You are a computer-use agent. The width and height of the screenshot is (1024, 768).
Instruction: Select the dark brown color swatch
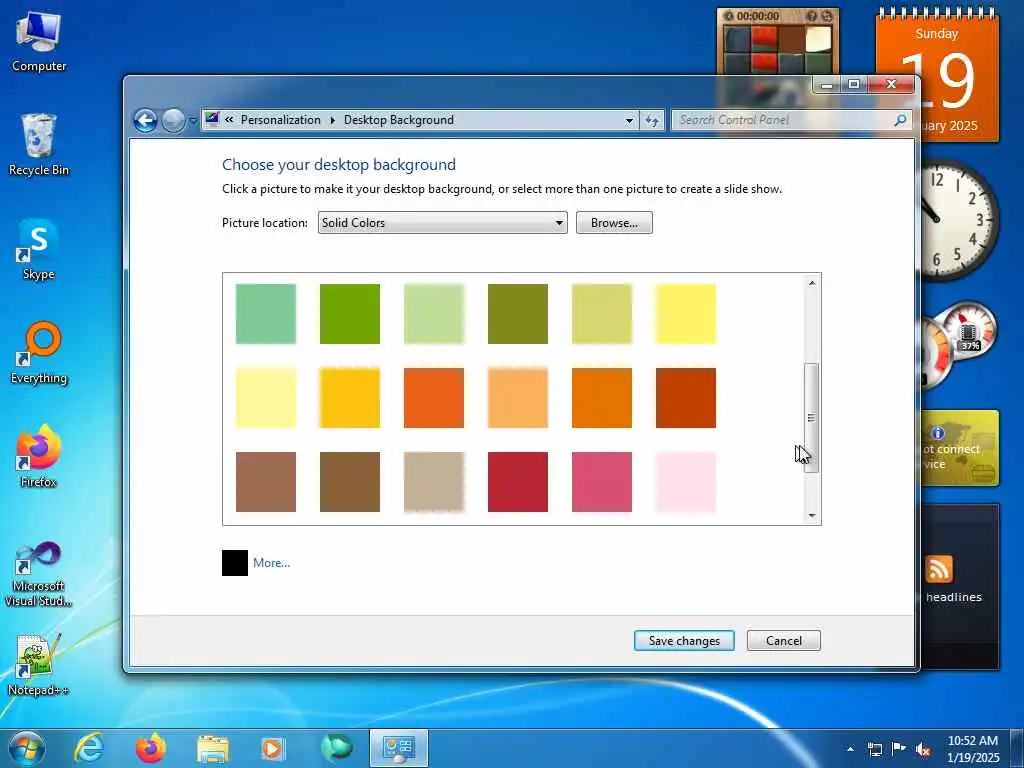[x=349, y=482]
